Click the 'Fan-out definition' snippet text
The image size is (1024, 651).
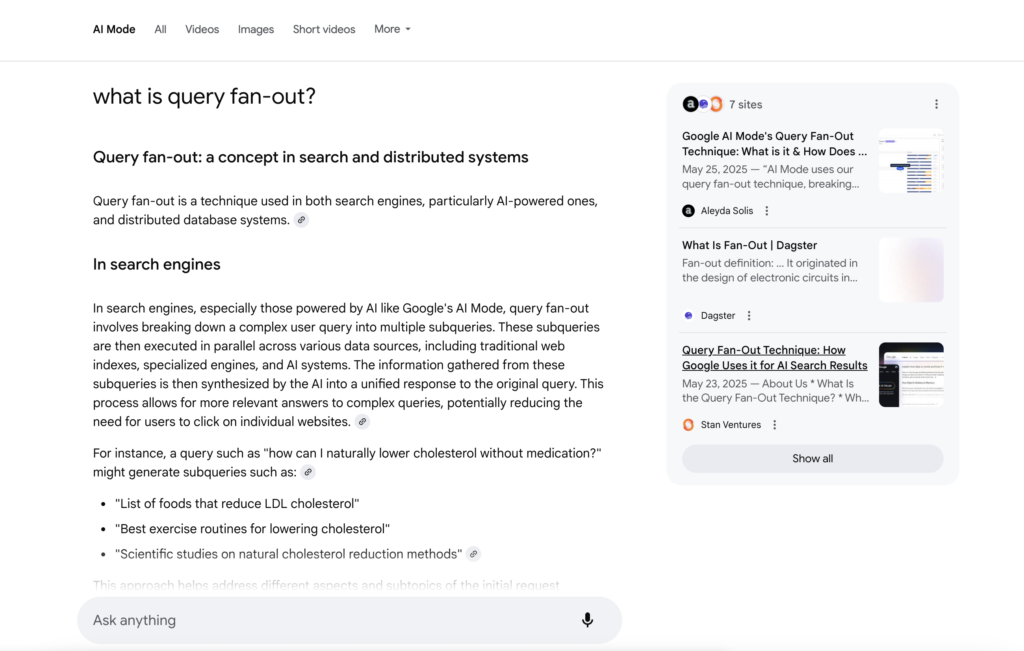770,270
